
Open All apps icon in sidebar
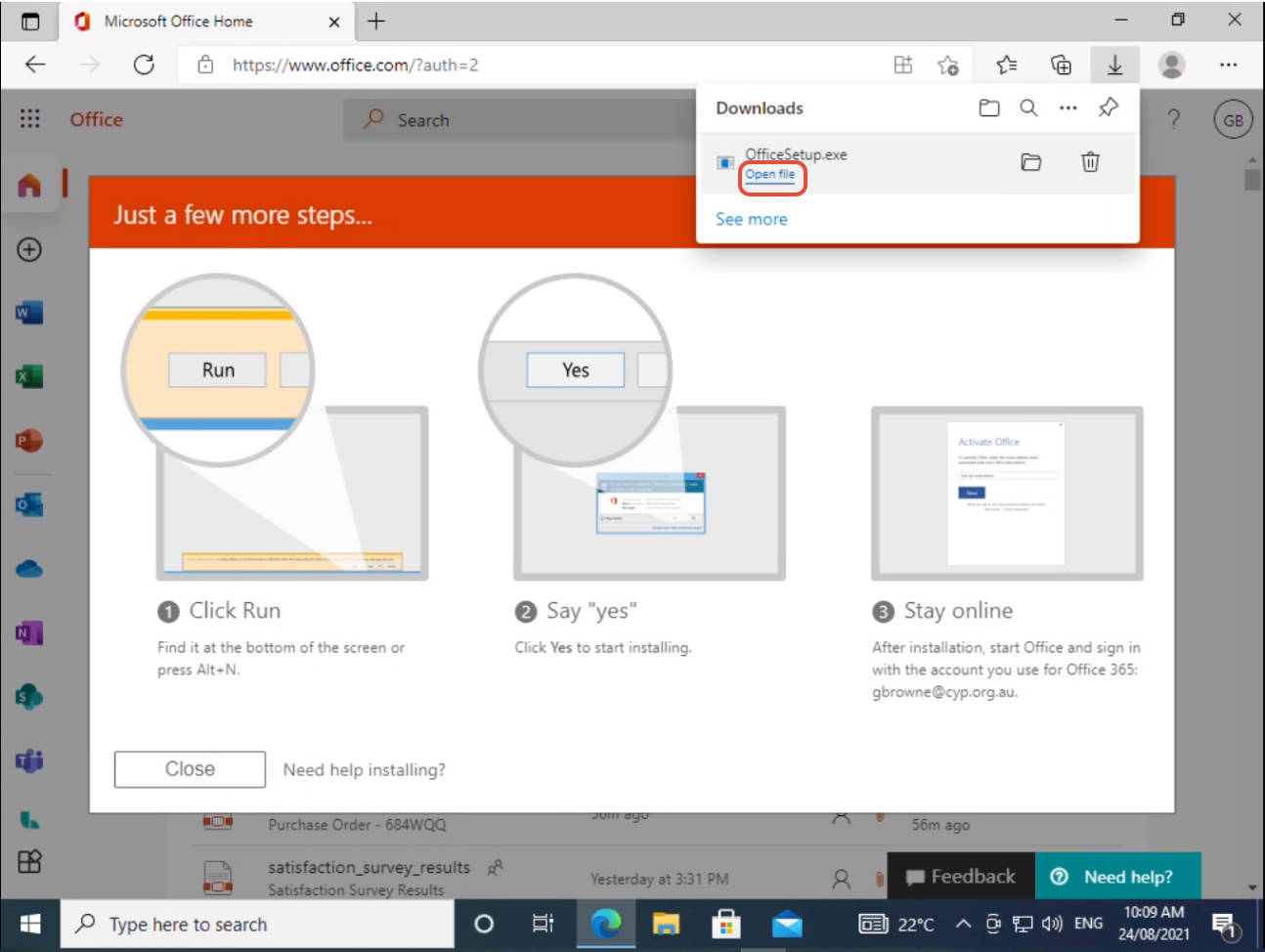pyautogui.click(x=29, y=861)
